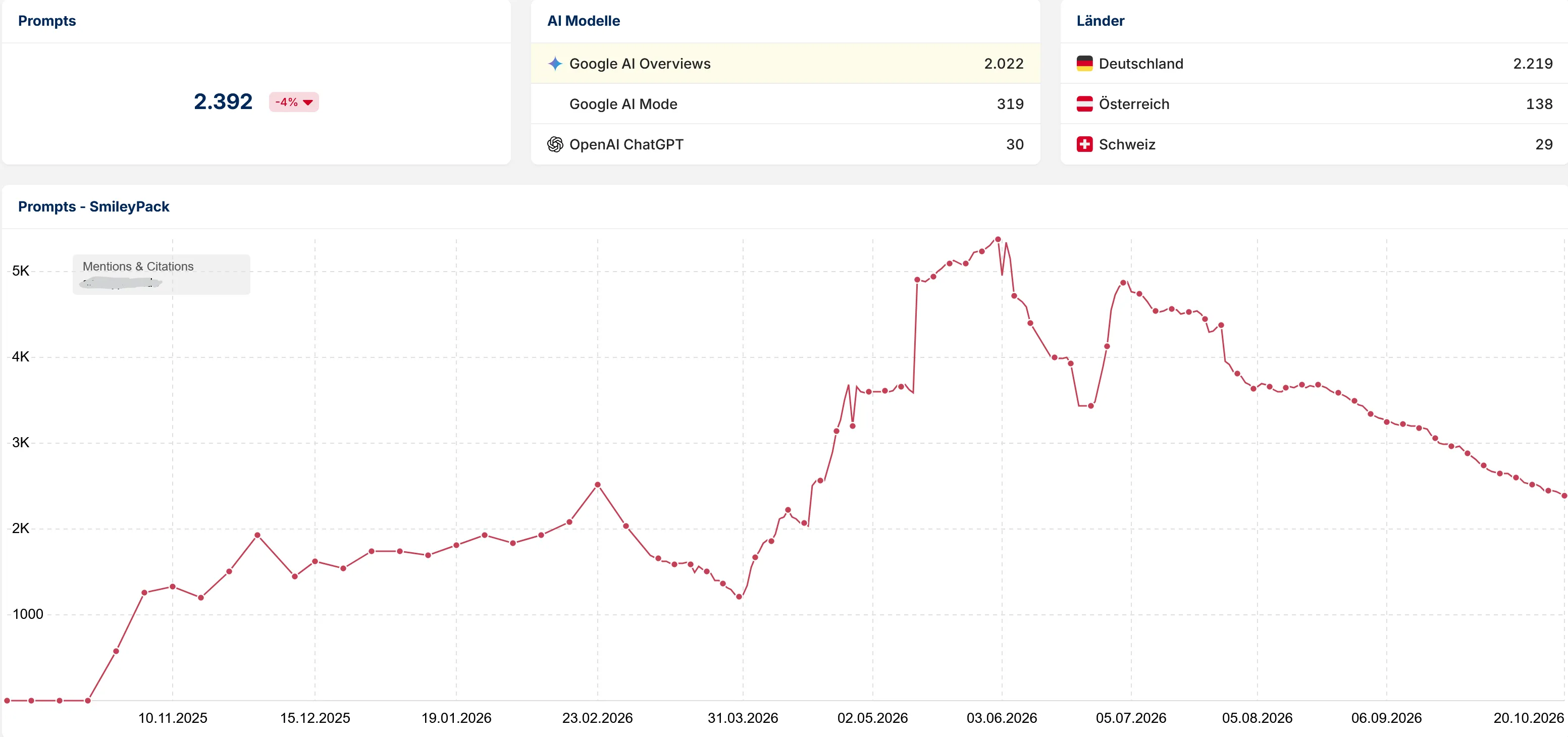Click the 5K y-axis label
Screen dimensions: 1568x737
(21, 271)
